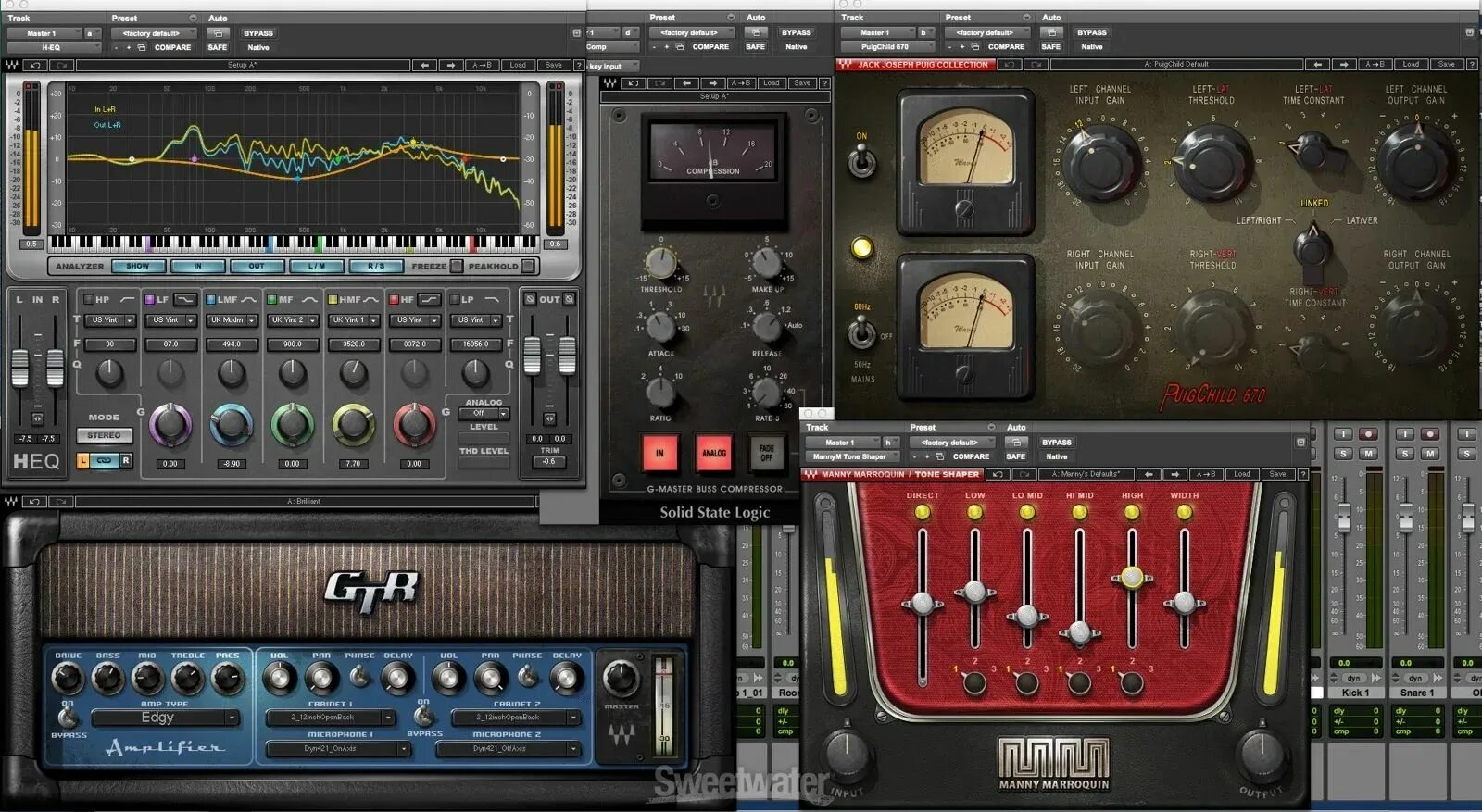The width and height of the screenshot is (1482, 812).
Task: Enable the HP band checkbox in H-EQ
Action: point(89,299)
